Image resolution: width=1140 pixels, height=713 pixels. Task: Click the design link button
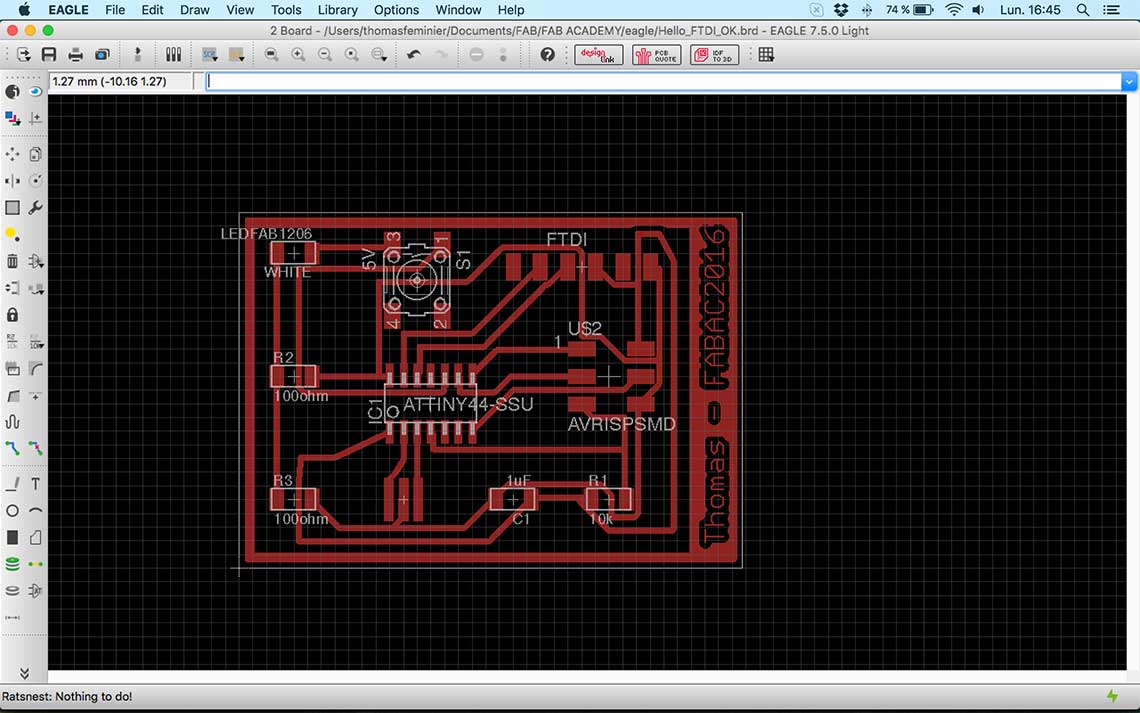click(x=598, y=55)
